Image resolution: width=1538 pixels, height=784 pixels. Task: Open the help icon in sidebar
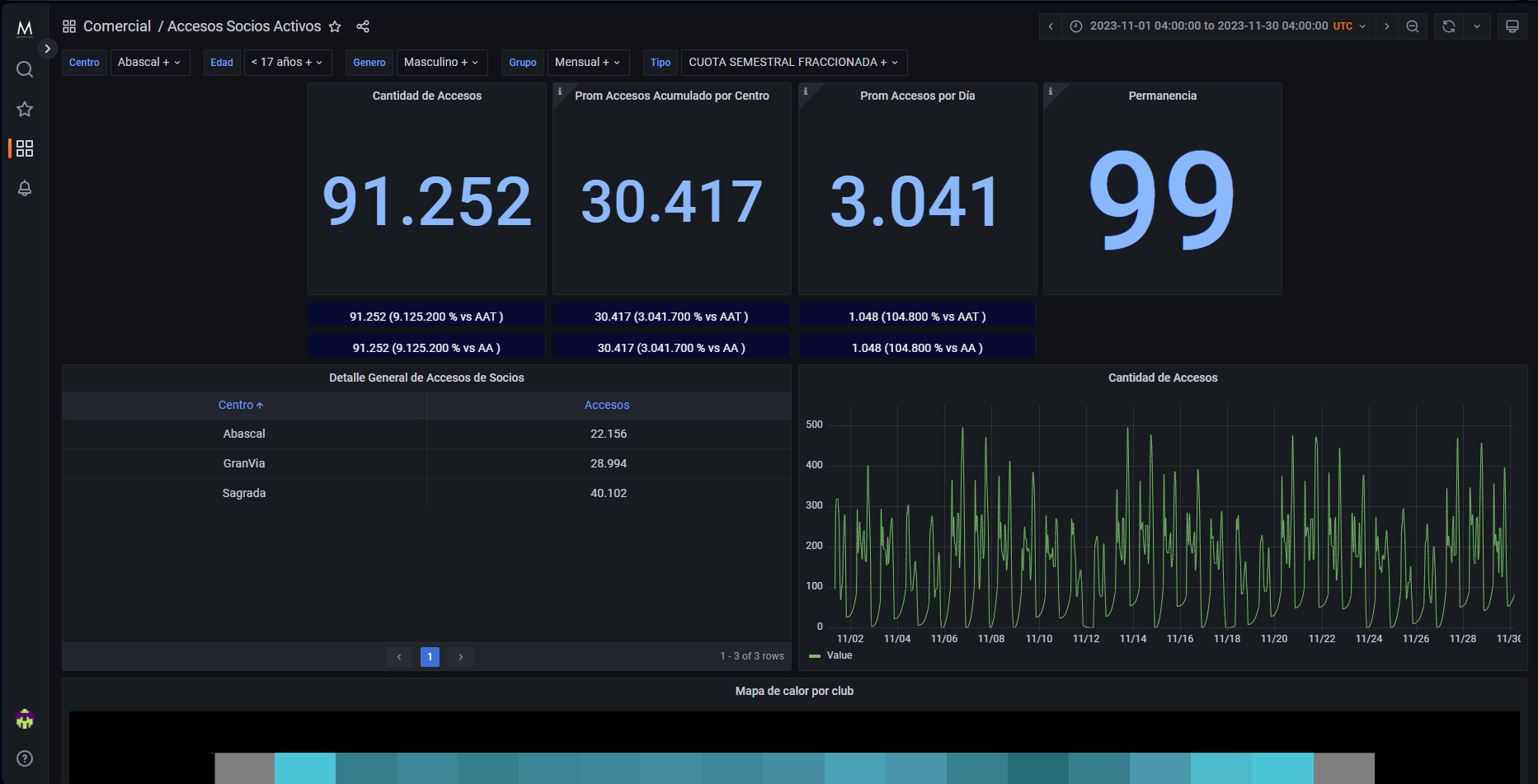coord(25,758)
